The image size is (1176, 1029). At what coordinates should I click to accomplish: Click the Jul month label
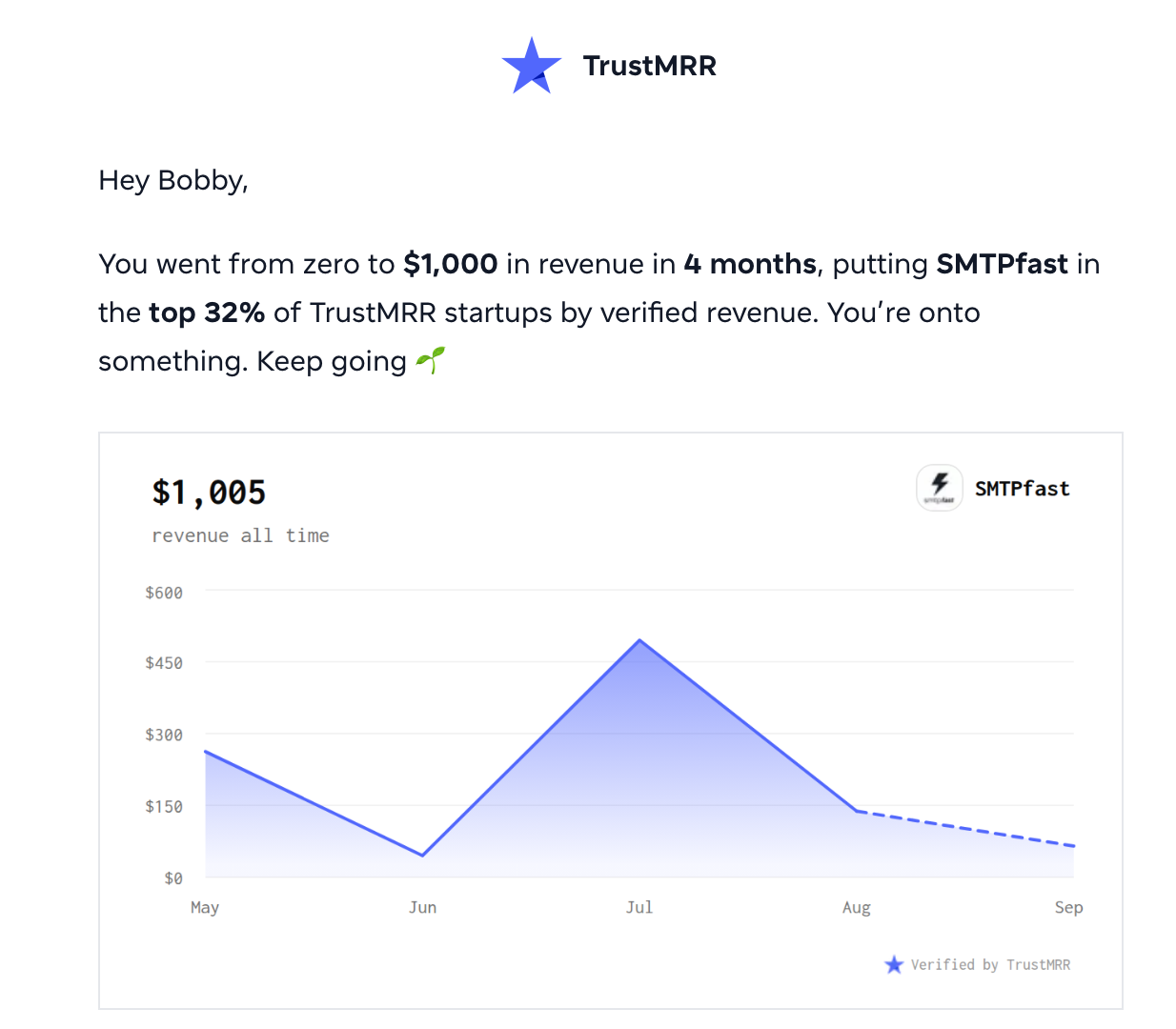[x=639, y=907]
